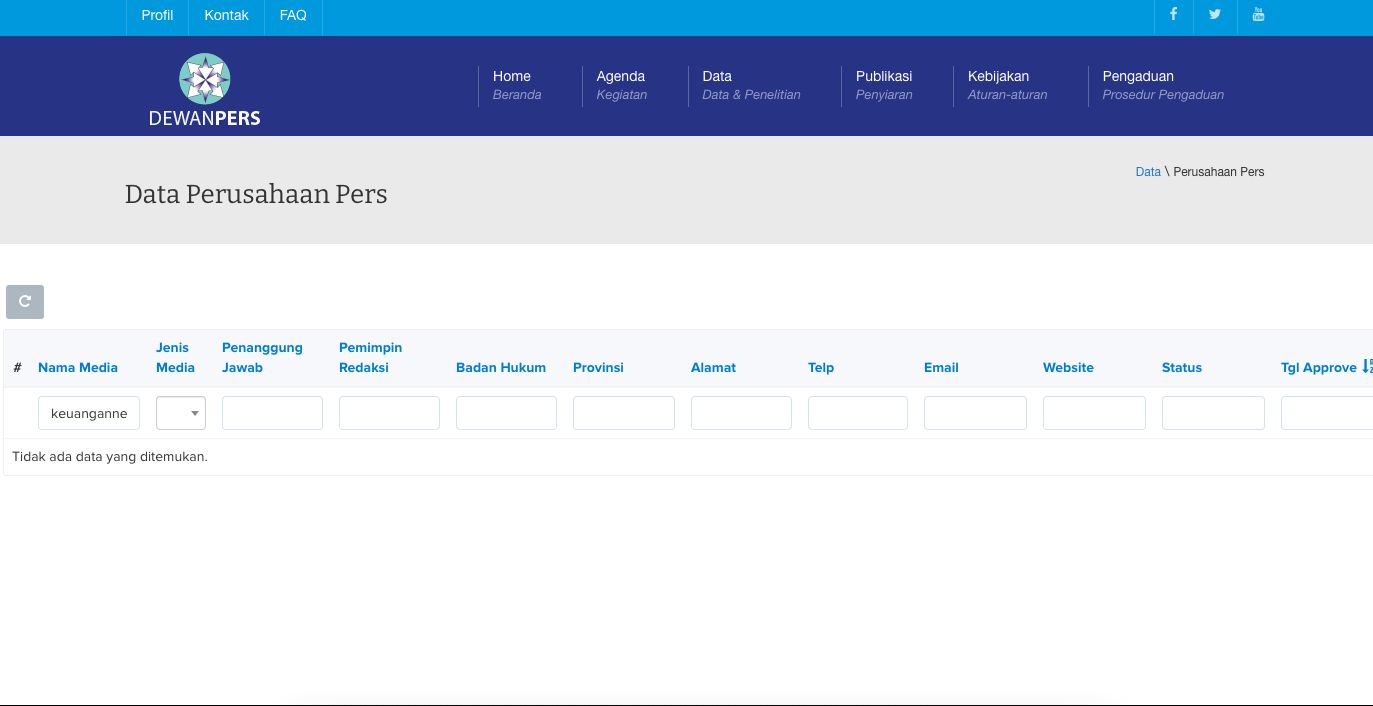
Task: Sort table by Provinsi column header
Action: (x=598, y=367)
